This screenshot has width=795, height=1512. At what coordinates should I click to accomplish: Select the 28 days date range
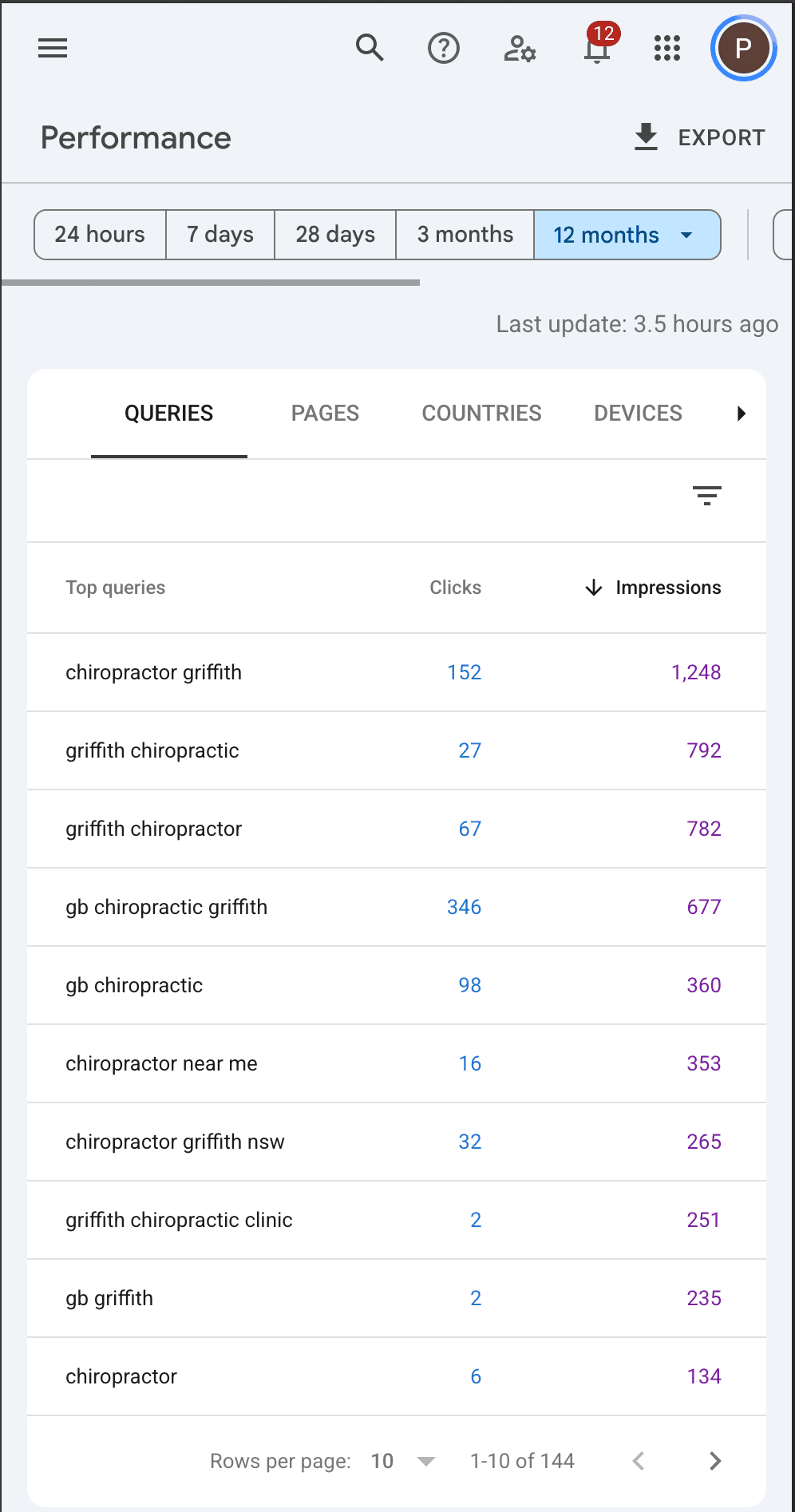(x=335, y=235)
